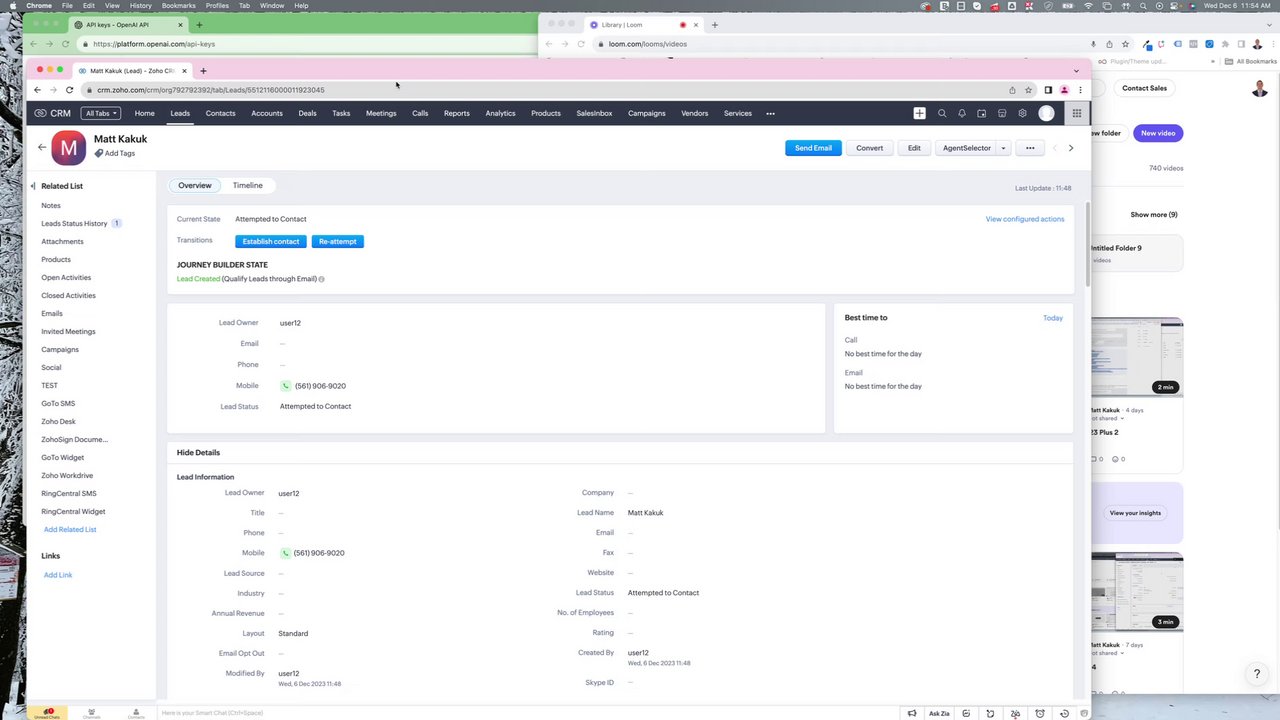Click the CRM browser address bar
The height and width of the screenshot is (720, 1280).
point(547,90)
